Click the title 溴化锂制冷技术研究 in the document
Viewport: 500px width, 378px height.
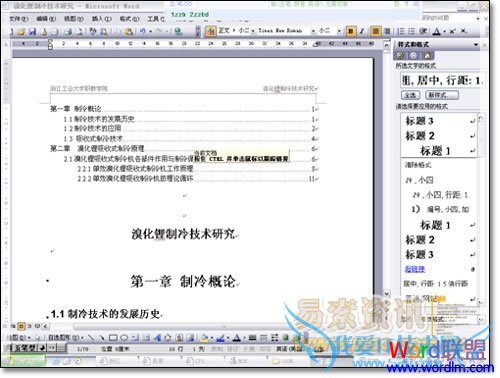click(183, 234)
